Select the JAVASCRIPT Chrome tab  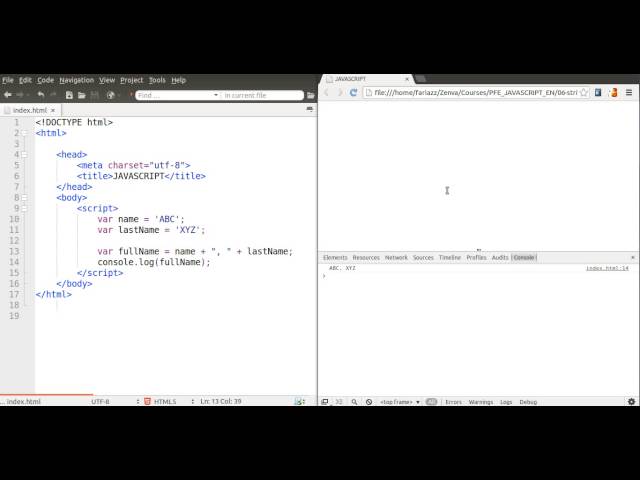(367, 79)
